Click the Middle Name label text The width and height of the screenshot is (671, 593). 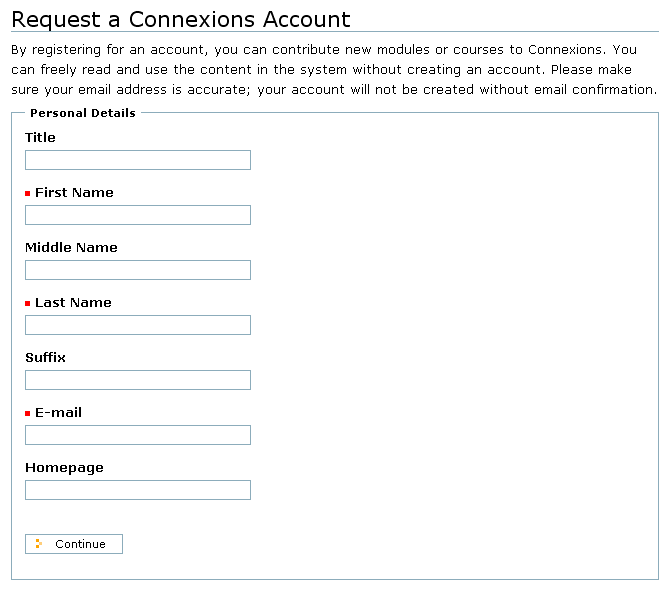click(x=71, y=247)
